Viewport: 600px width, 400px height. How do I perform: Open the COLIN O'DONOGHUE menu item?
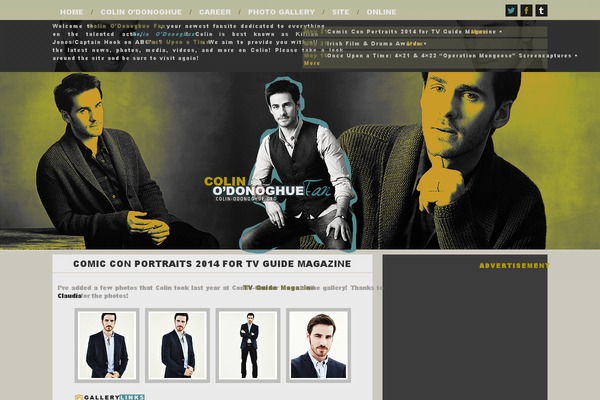point(141,12)
